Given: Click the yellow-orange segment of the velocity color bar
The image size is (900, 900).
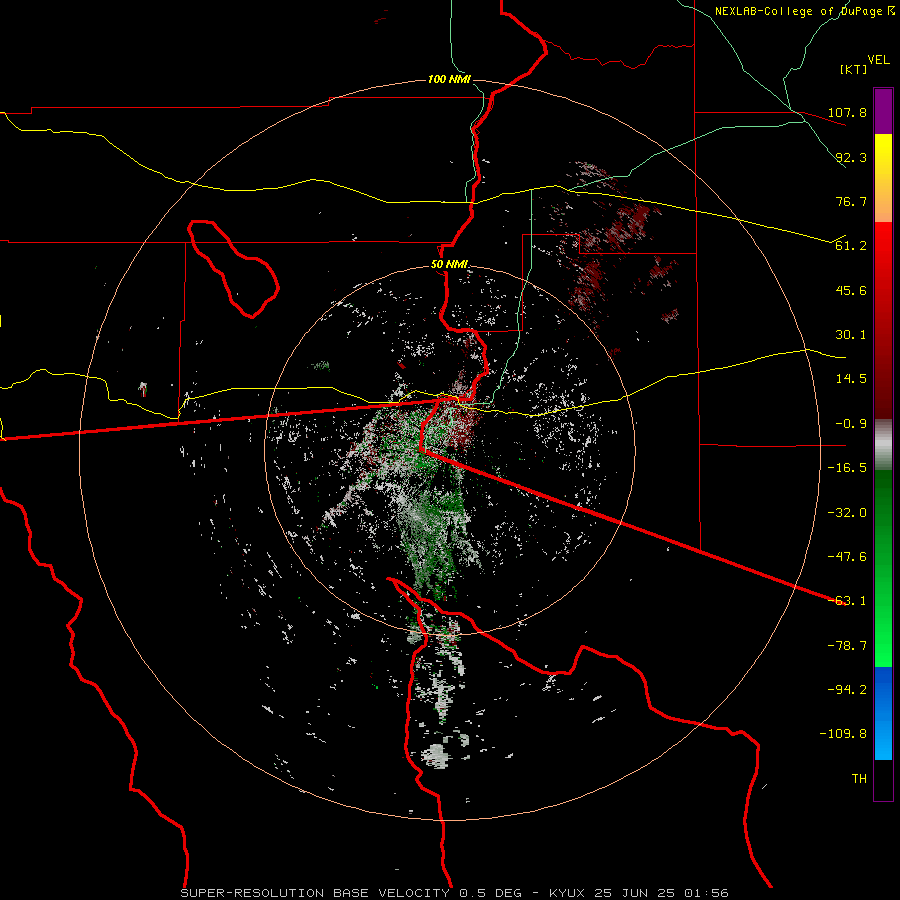Looking at the screenshot, I should pos(883,178).
